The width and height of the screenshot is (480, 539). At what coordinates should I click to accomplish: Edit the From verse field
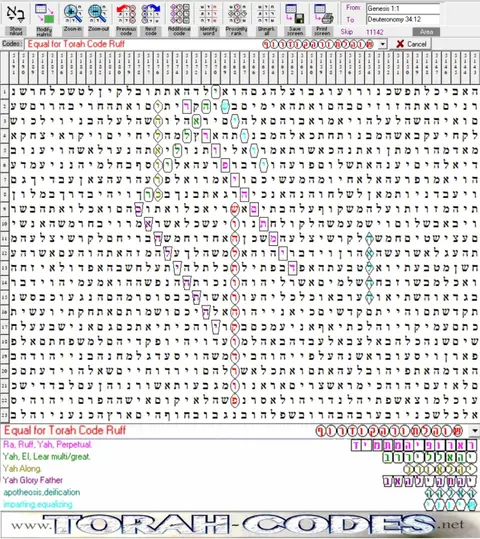click(403, 9)
